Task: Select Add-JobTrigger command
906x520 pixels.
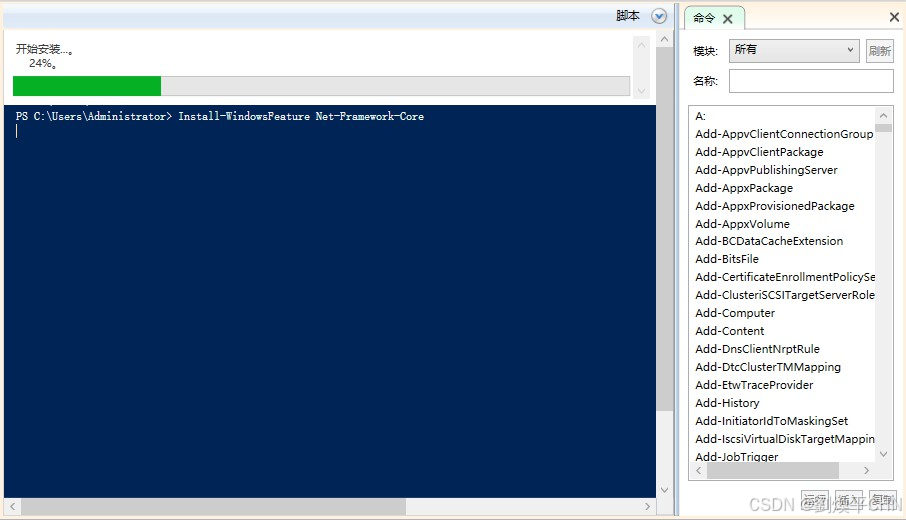Action: pos(736,456)
